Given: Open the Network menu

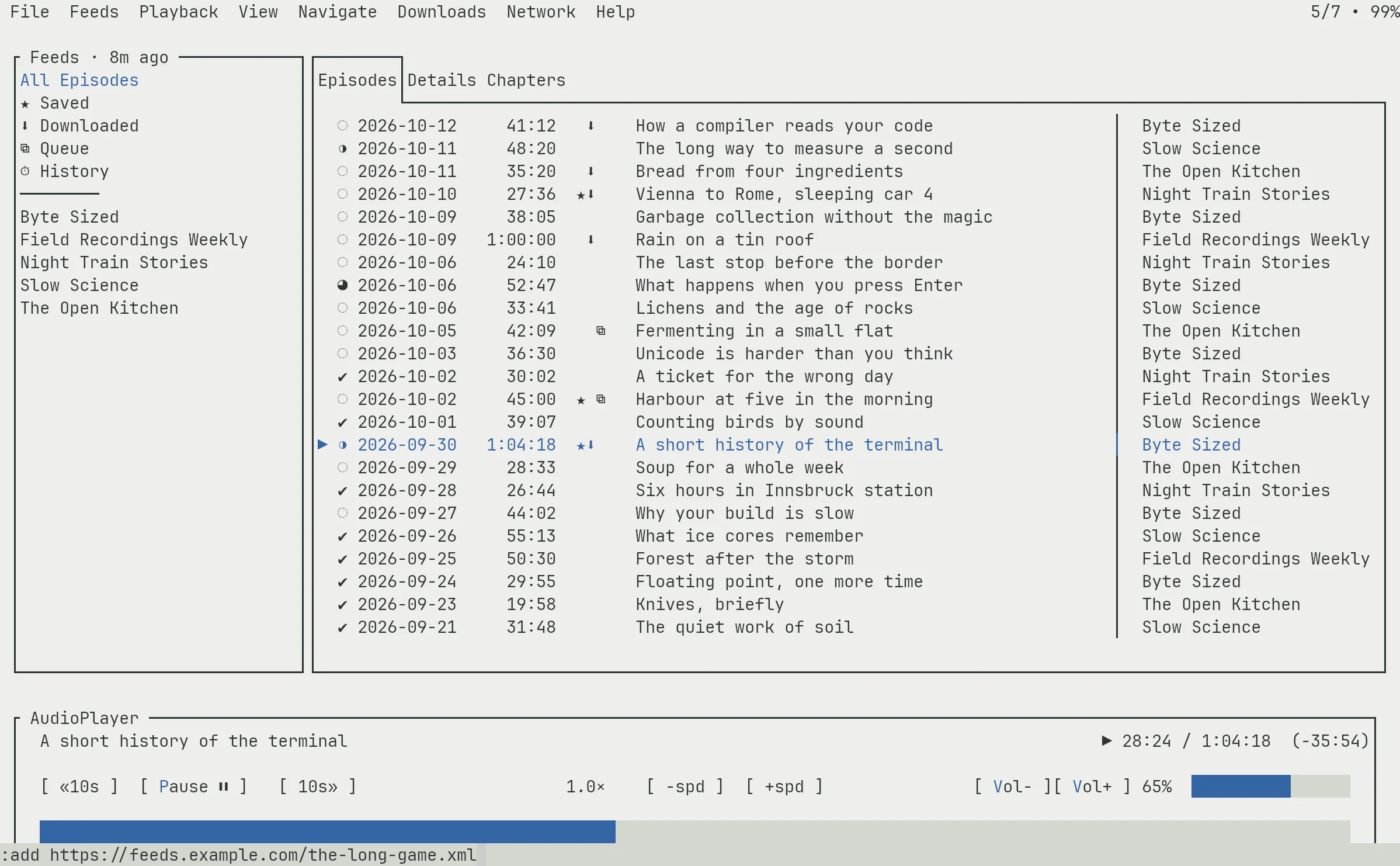Looking at the screenshot, I should (541, 12).
